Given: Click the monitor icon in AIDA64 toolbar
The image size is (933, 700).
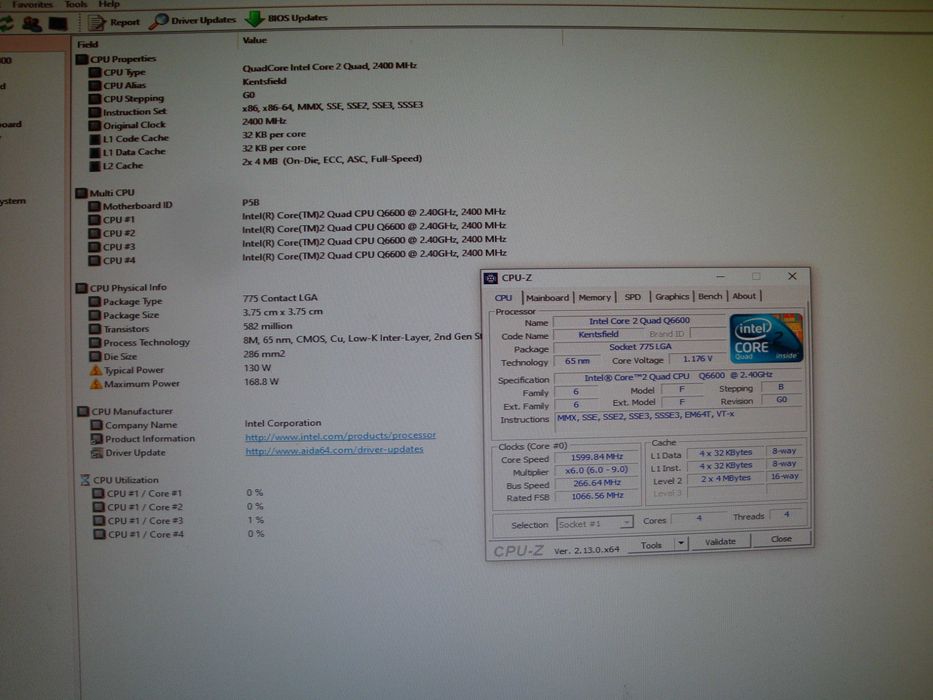Looking at the screenshot, I should click(58, 24).
